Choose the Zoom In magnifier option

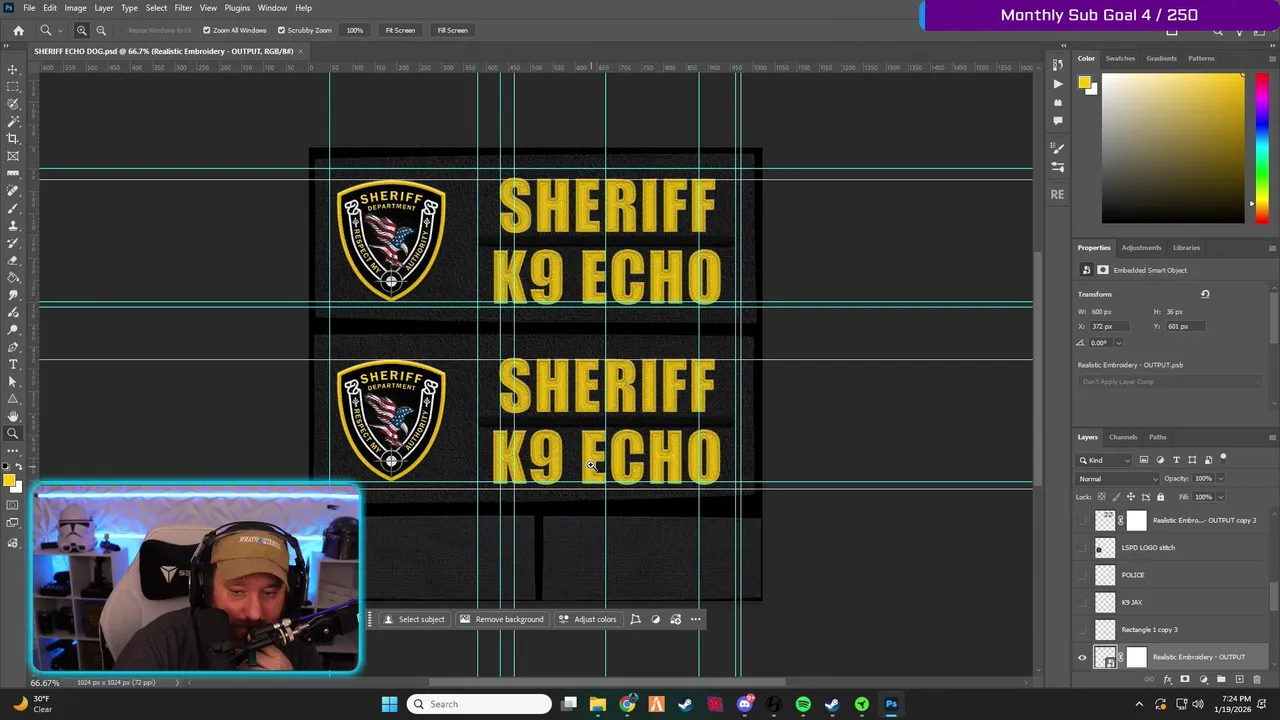(x=82, y=30)
